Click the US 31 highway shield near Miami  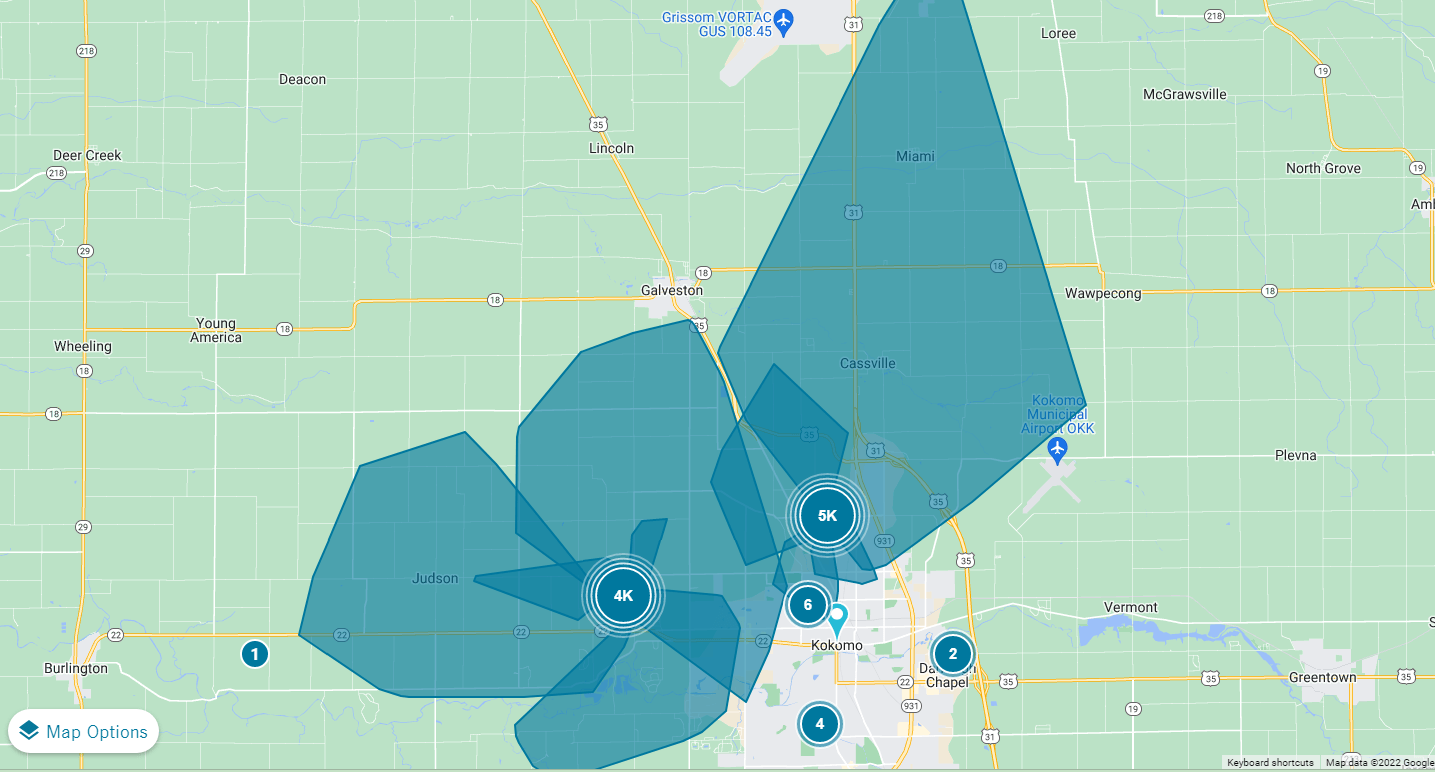click(855, 212)
